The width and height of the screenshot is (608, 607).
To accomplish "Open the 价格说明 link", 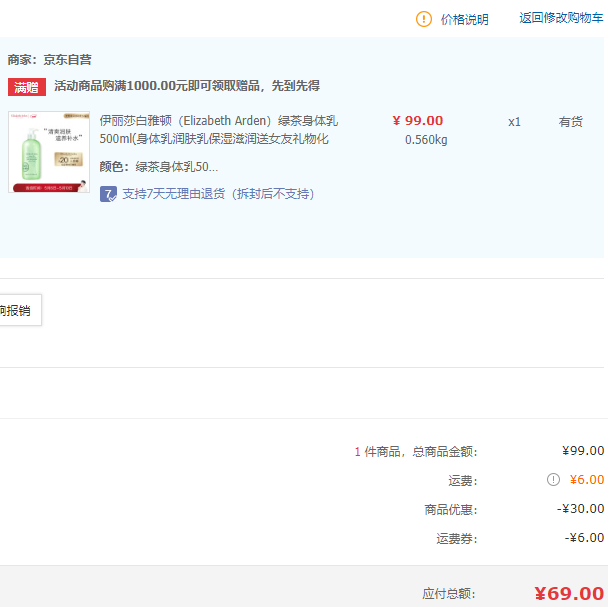I will pyautogui.click(x=464, y=19).
